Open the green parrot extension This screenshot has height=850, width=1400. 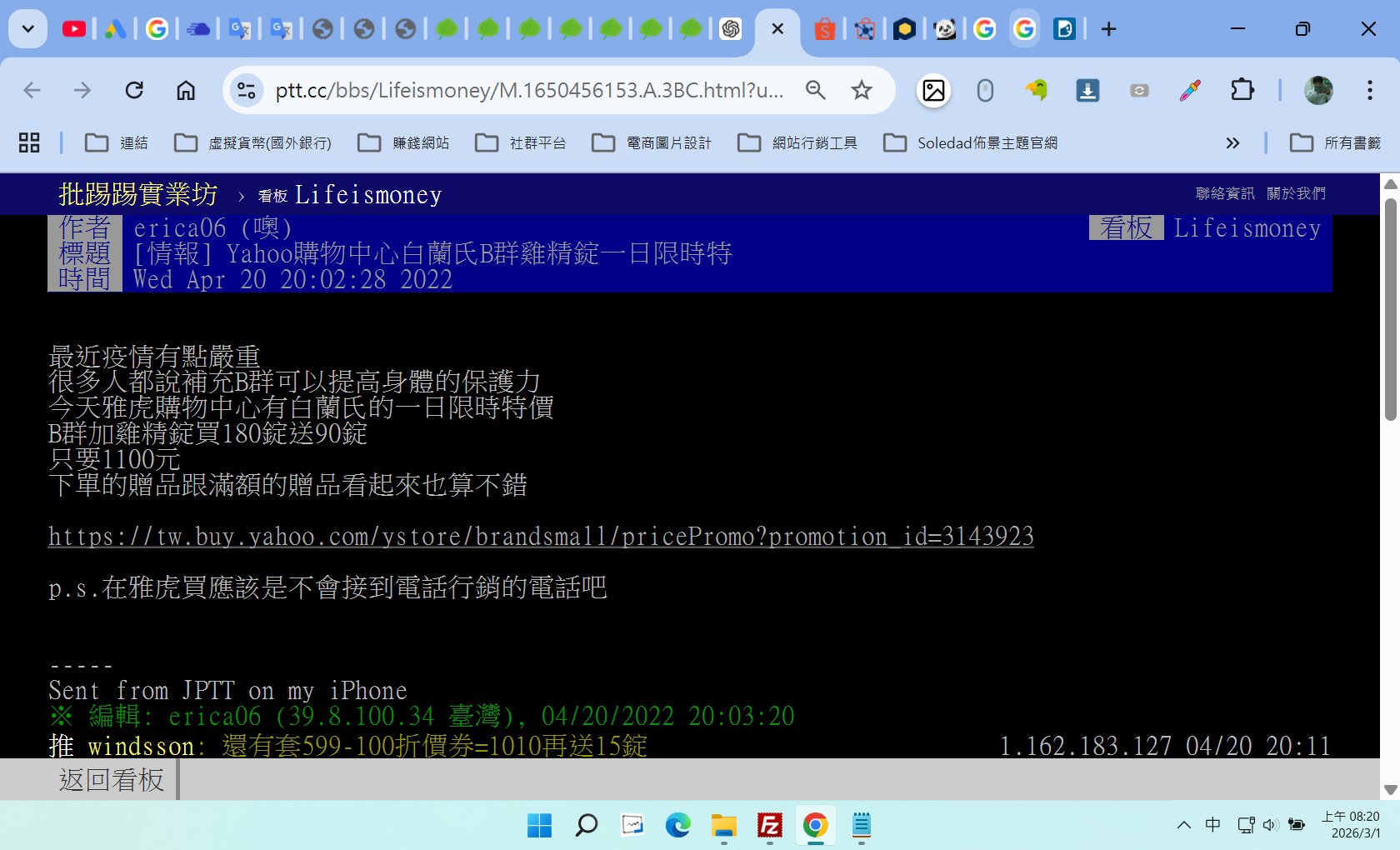1037,90
